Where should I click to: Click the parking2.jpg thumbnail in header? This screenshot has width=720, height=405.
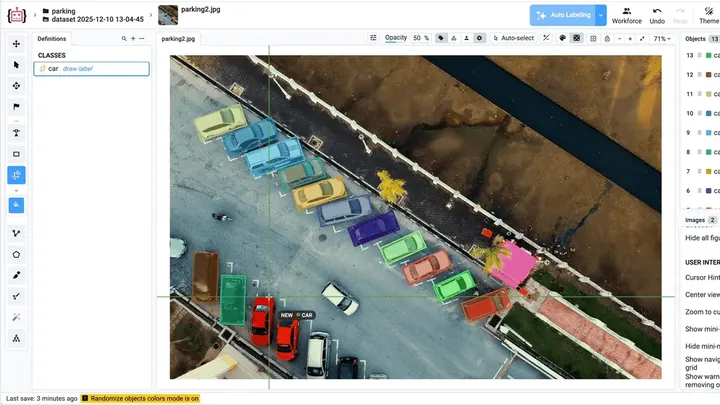(168, 15)
